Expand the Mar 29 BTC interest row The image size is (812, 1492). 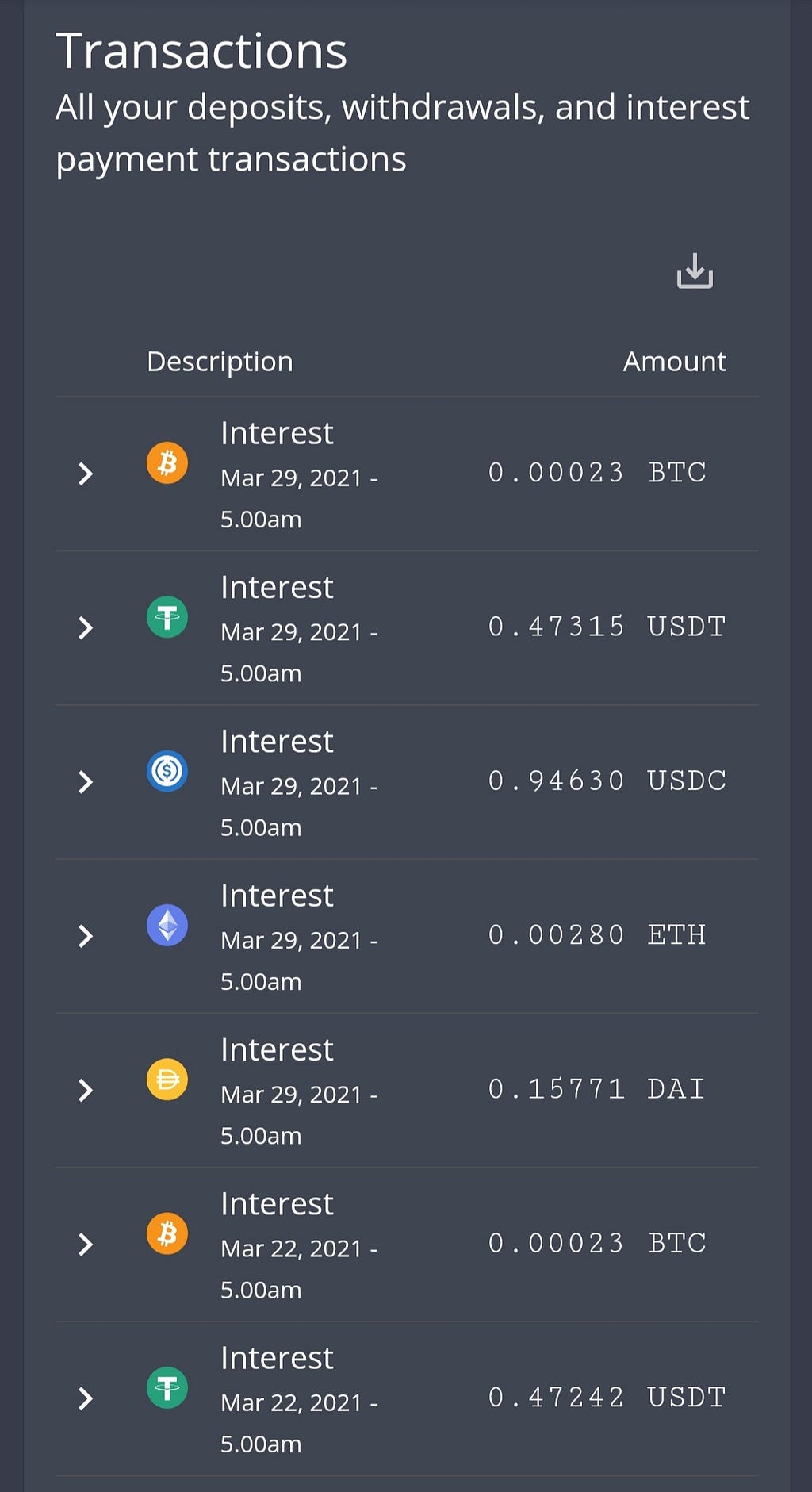[86, 474]
